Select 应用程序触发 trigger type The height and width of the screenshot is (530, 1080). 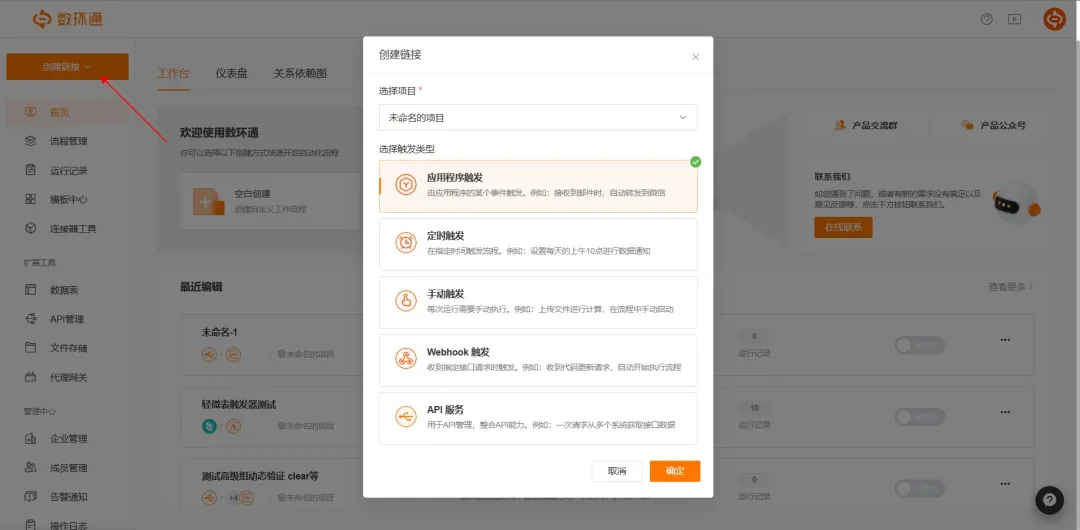538,186
